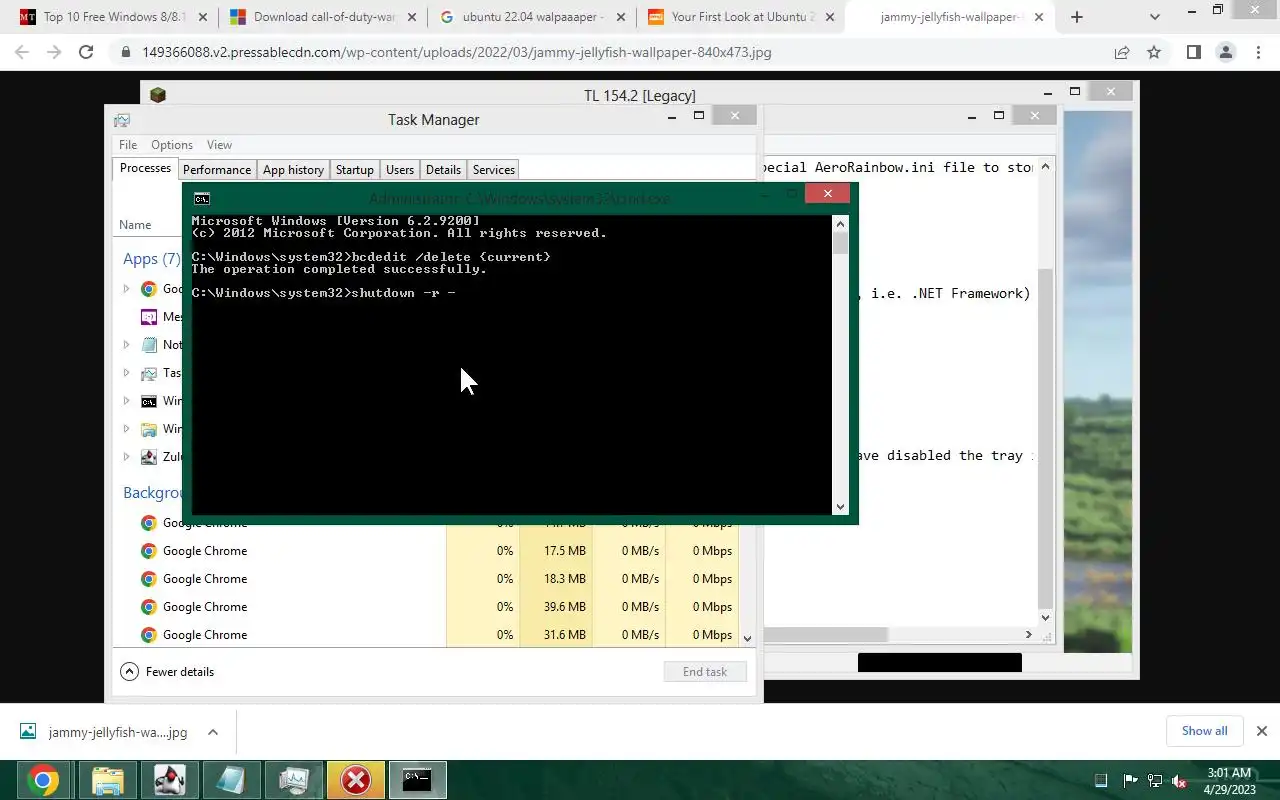The image size is (1280, 800).
Task: Open the Task Manager File menu
Action: [x=128, y=145]
